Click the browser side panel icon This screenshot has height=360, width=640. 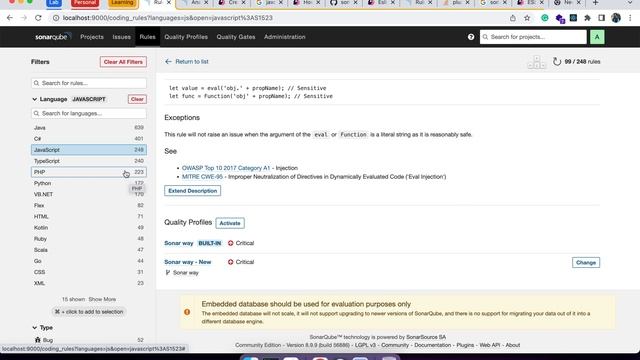click(x=602, y=18)
